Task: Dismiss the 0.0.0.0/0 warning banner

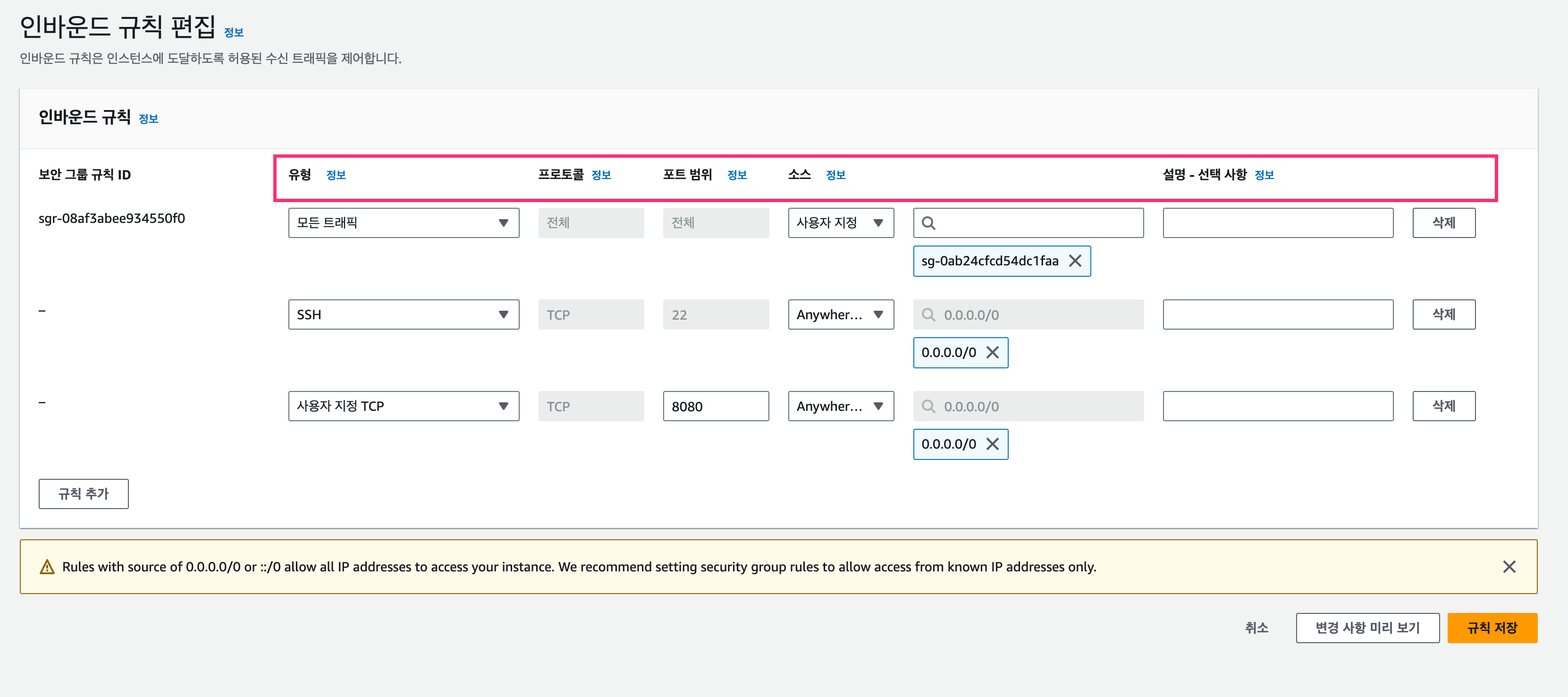Action: click(x=1509, y=567)
